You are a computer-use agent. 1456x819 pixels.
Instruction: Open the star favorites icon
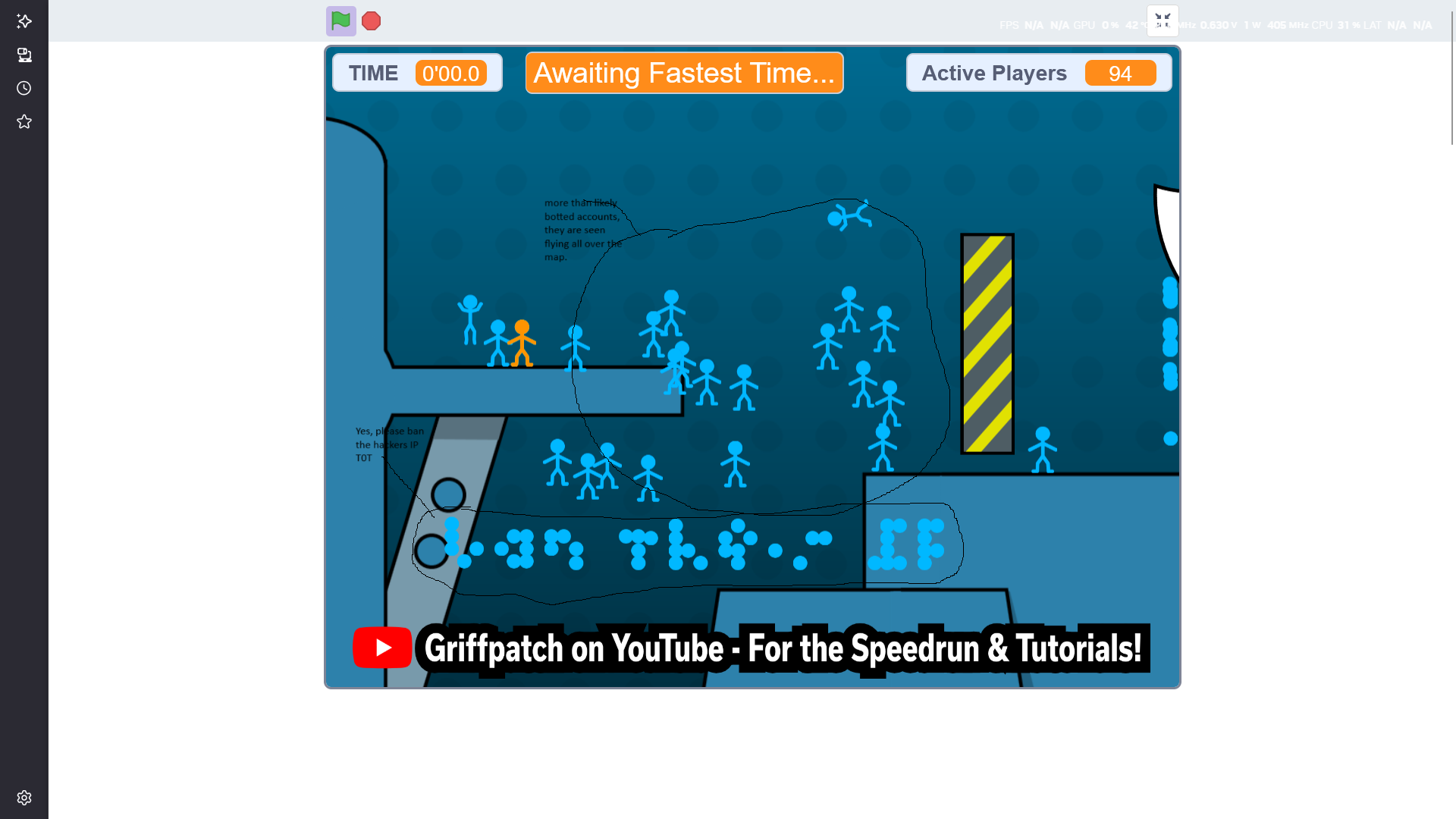pyautogui.click(x=24, y=121)
